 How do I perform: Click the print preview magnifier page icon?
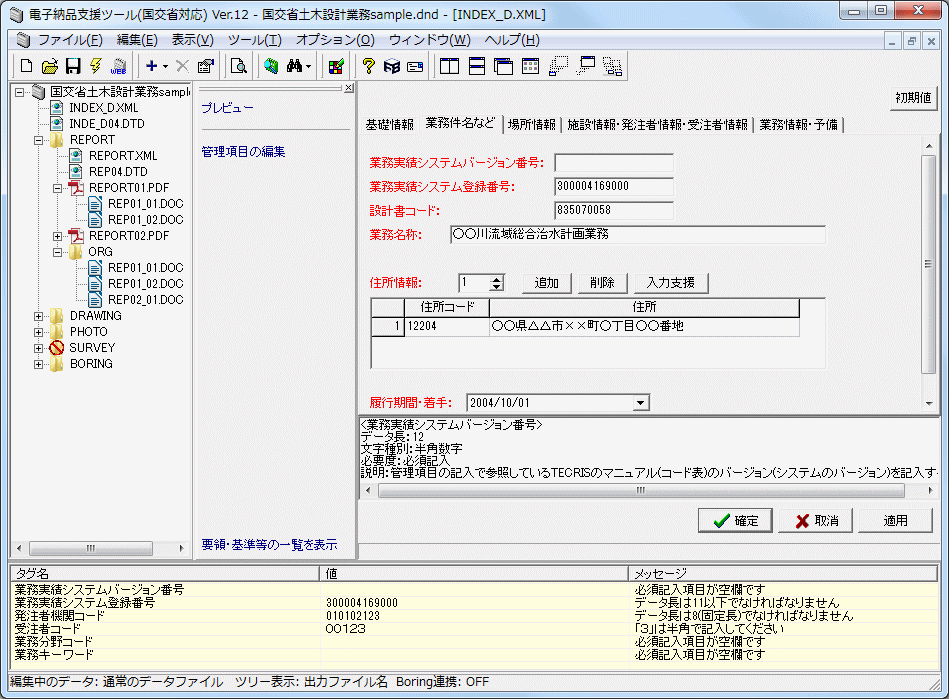coord(239,66)
